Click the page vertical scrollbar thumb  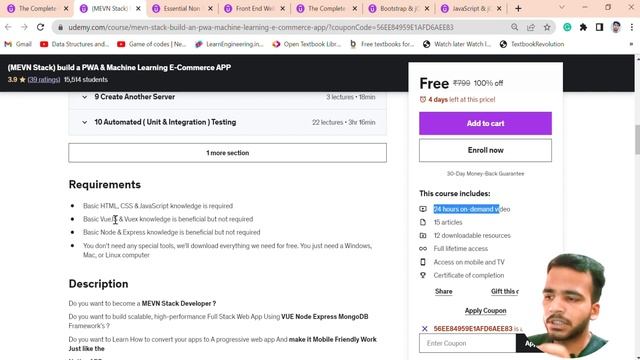[637, 140]
